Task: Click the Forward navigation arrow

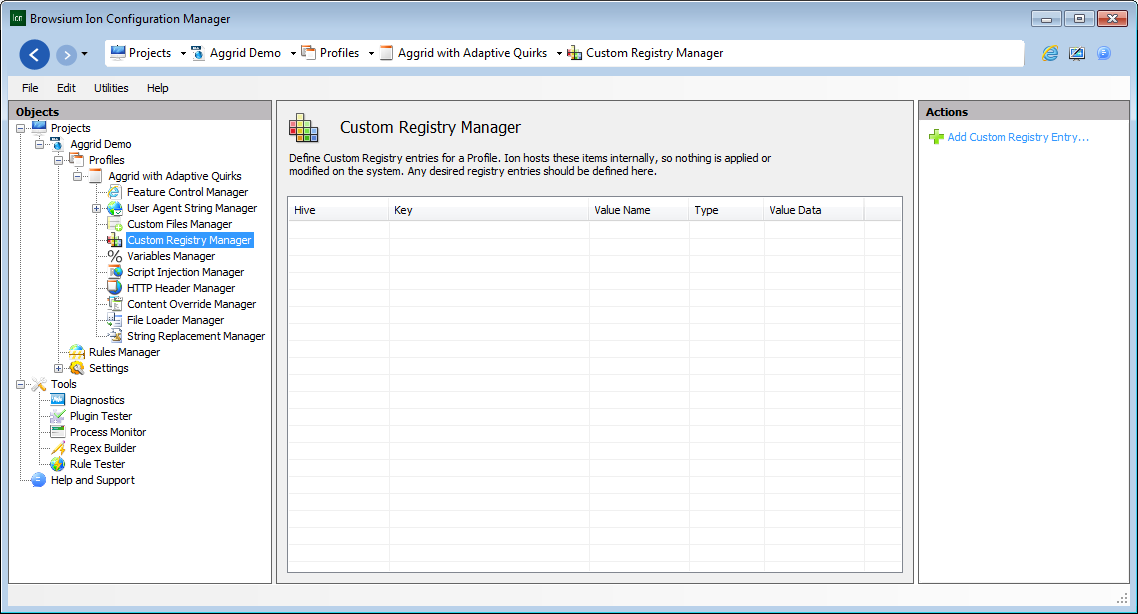Action: click(66, 54)
